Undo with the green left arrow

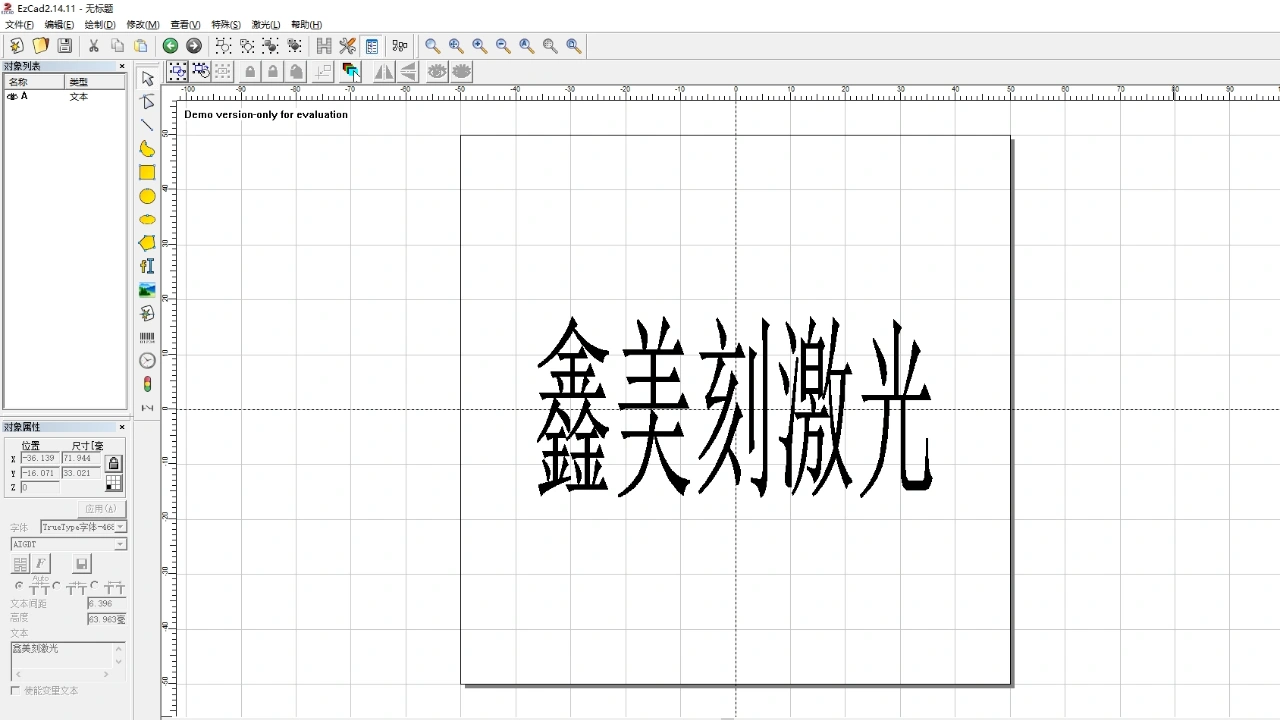pyautogui.click(x=170, y=46)
